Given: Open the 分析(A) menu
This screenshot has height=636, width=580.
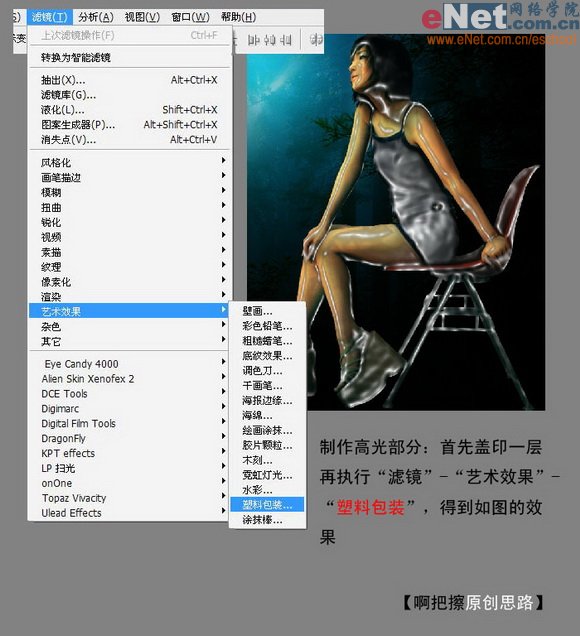Looking at the screenshot, I should pyautogui.click(x=96, y=17).
